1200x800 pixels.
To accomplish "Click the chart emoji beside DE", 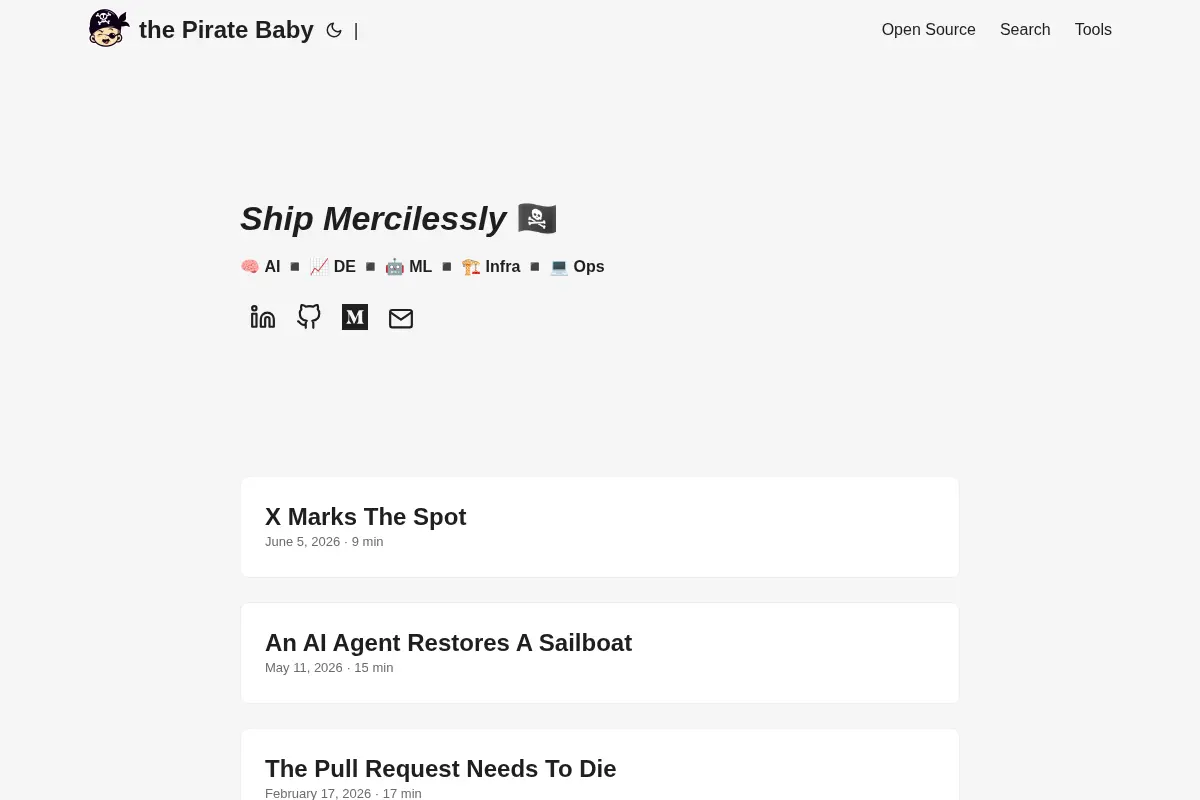I will click(x=319, y=267).
